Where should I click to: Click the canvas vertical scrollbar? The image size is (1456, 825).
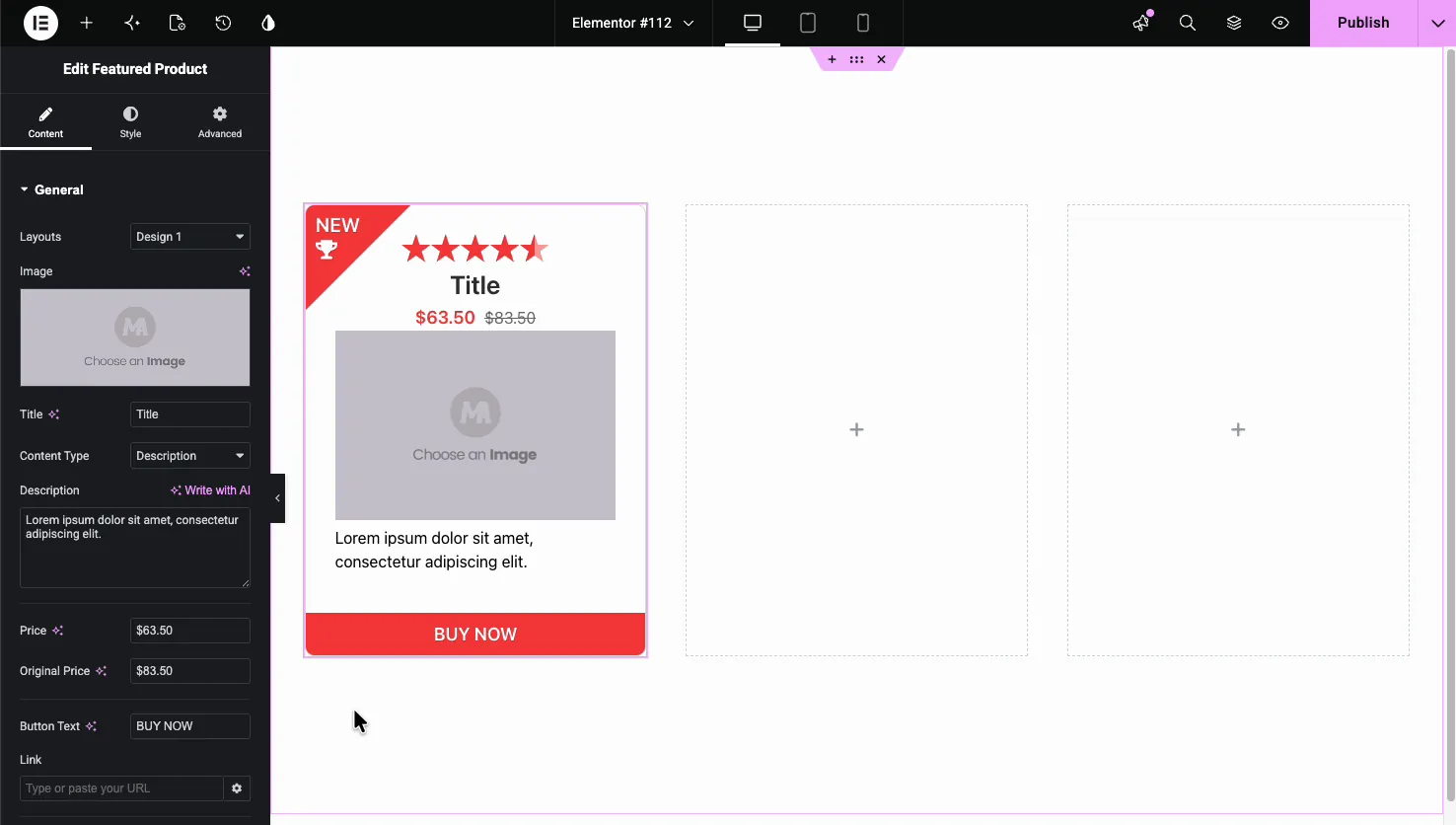coord(1450,424)
